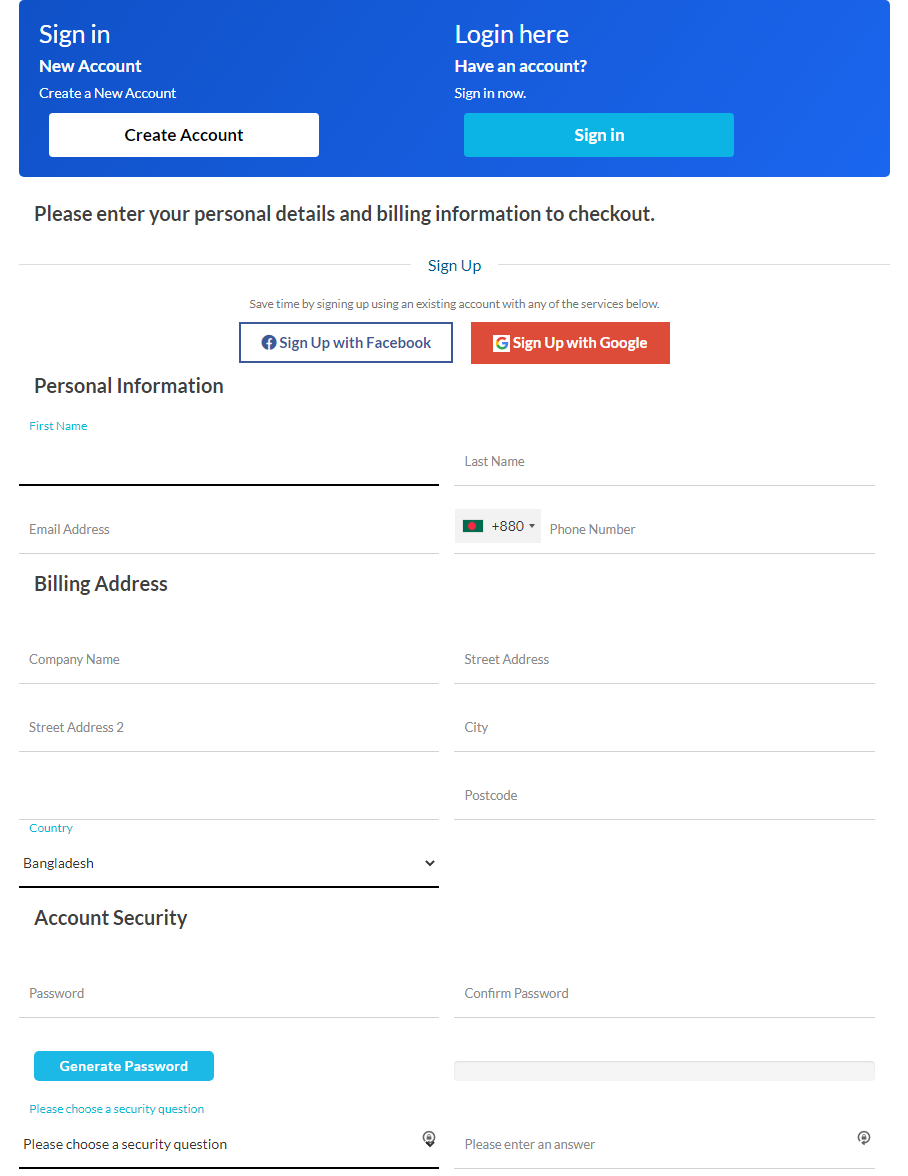908x1176 pixels.
Task: Click Generate Password button
Action: click(124, 1066)
